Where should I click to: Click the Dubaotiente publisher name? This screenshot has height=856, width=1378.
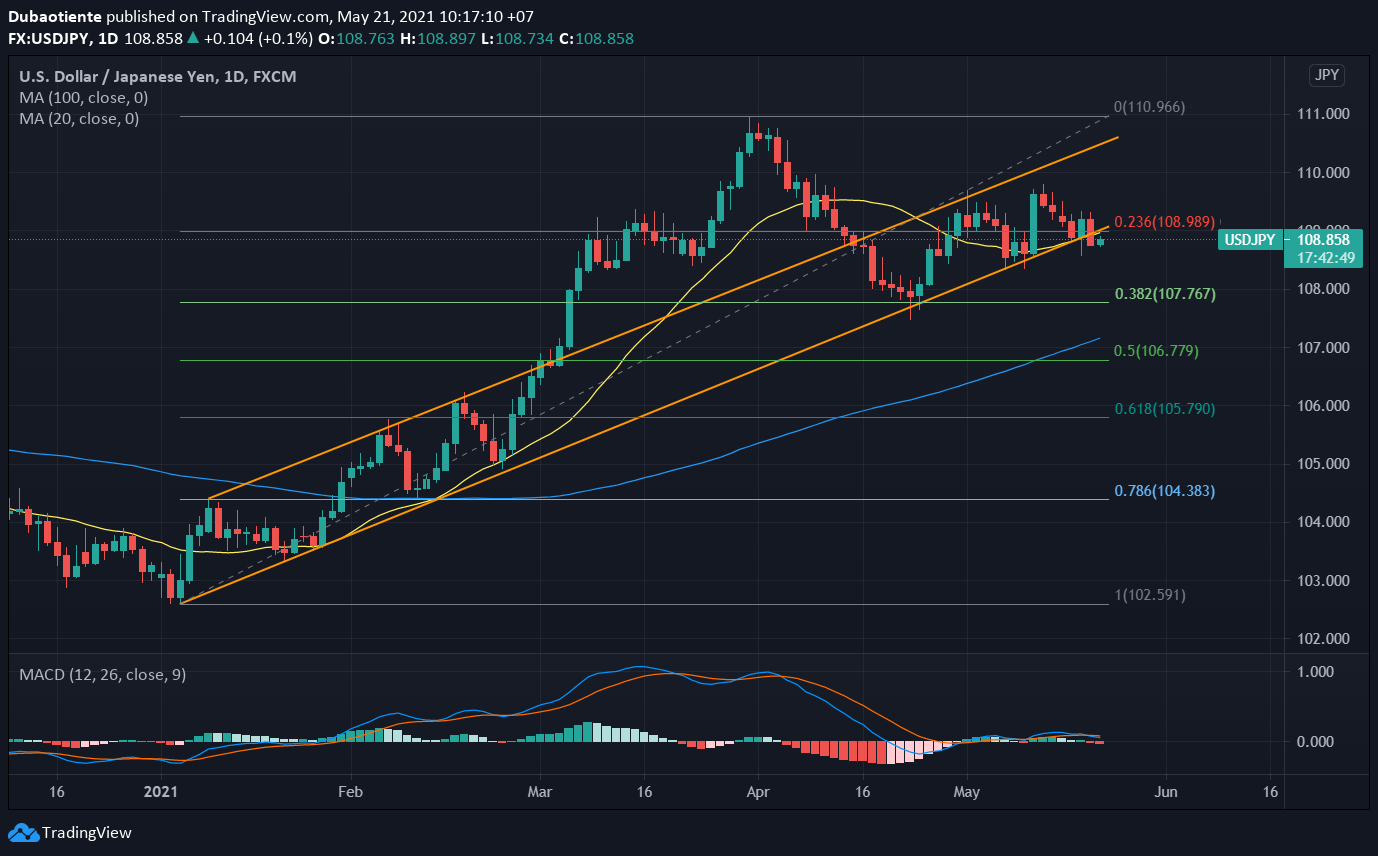click(54, 17)
